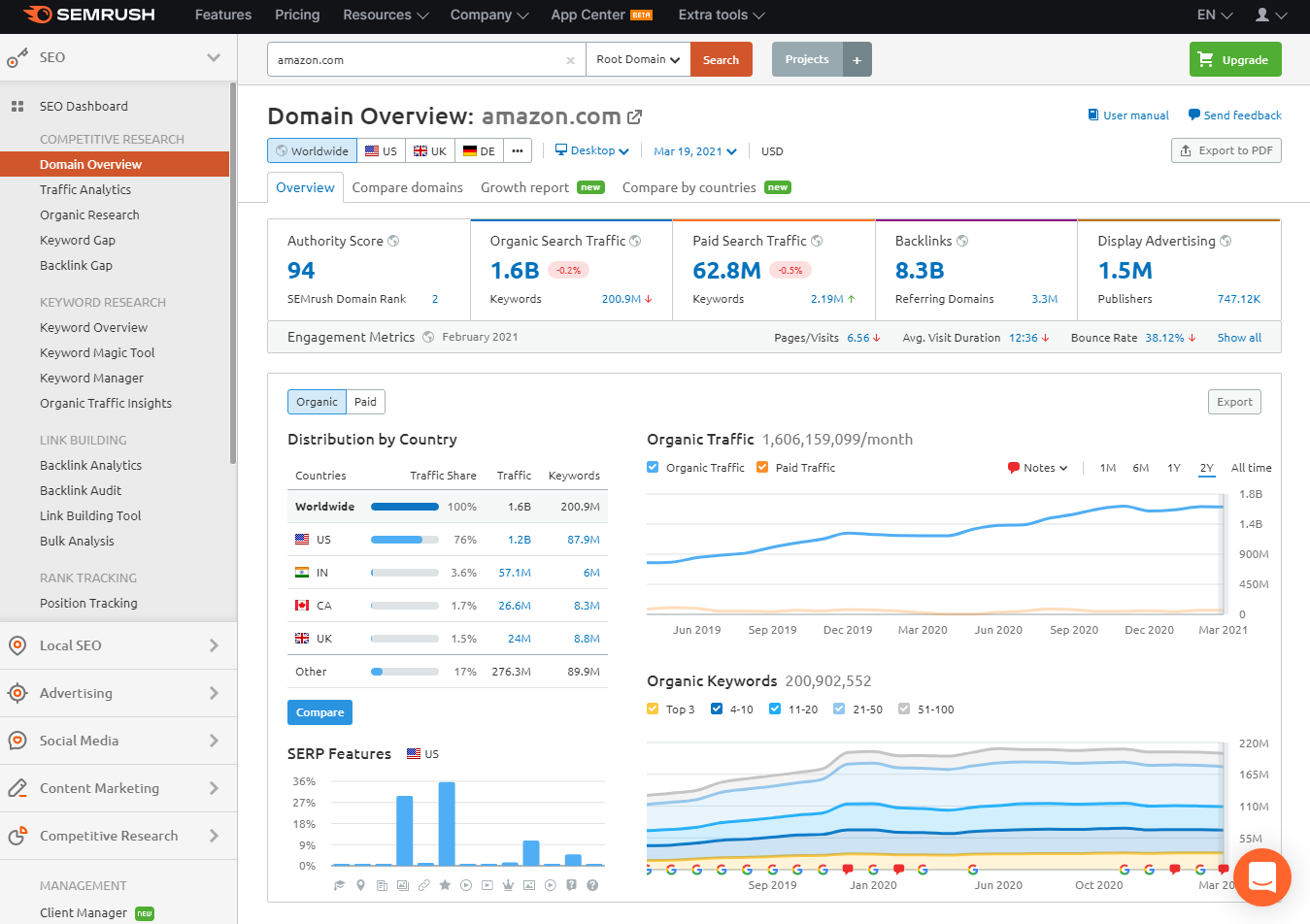Open the EN language dropdown
1310x924 pixels.
(x=1215, y=15)
